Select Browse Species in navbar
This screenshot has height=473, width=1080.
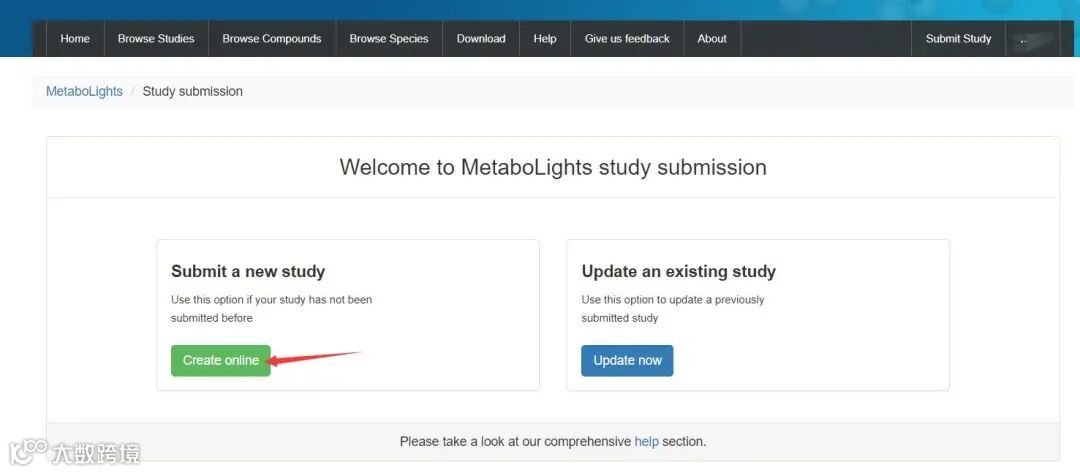coord(389,39)
